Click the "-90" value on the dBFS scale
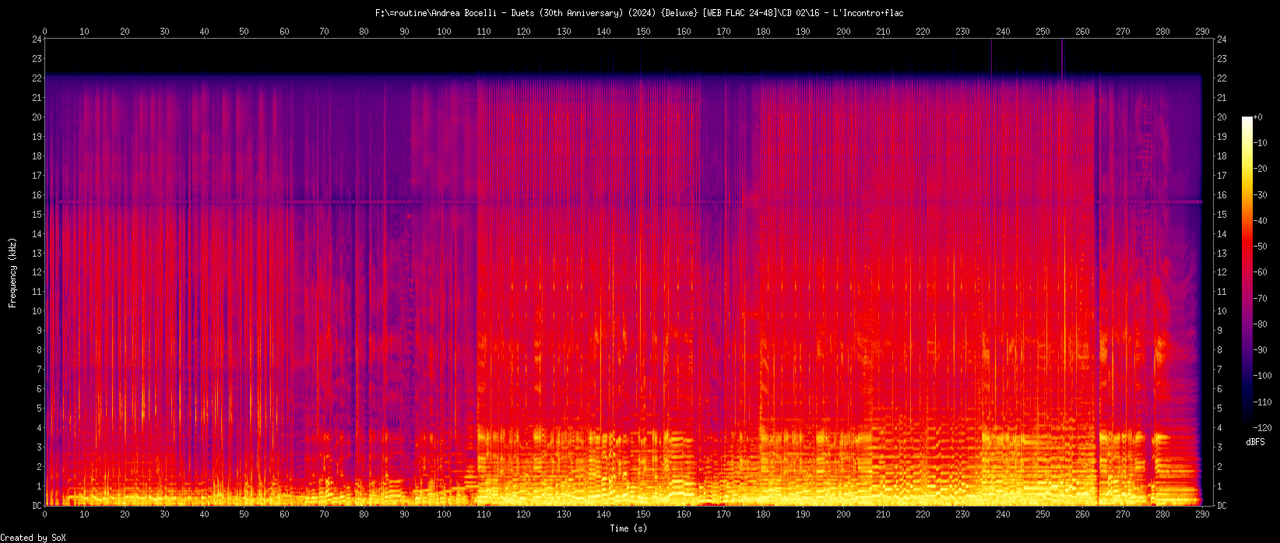The height and width of the screenshot is (543, 1280). (1263, 350)
